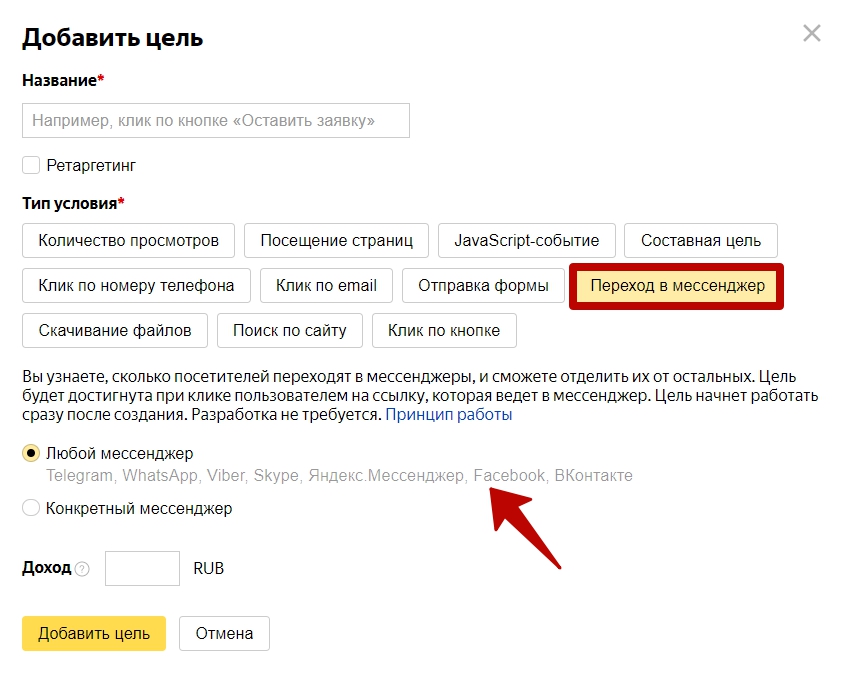Choose Скачивание файлов condition type
Image resolution: width=843 pixels, height=673 pixels.
tap(115, 331)
